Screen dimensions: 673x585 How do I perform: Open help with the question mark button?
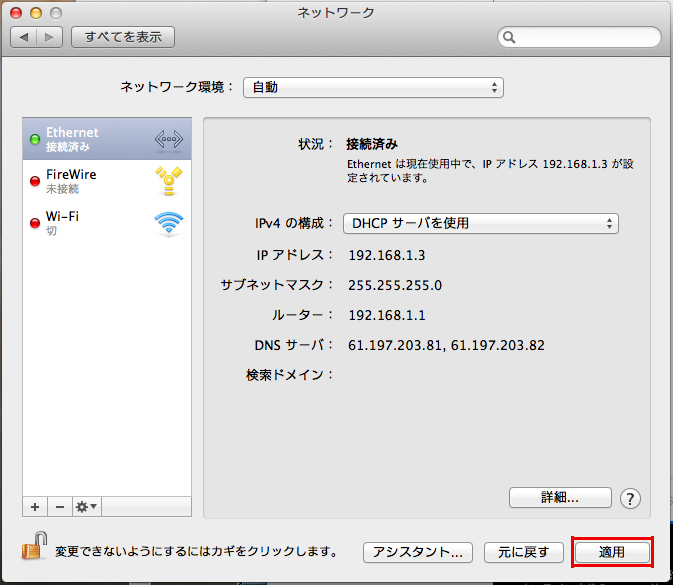pyautogui.click(x=630, y=499)
